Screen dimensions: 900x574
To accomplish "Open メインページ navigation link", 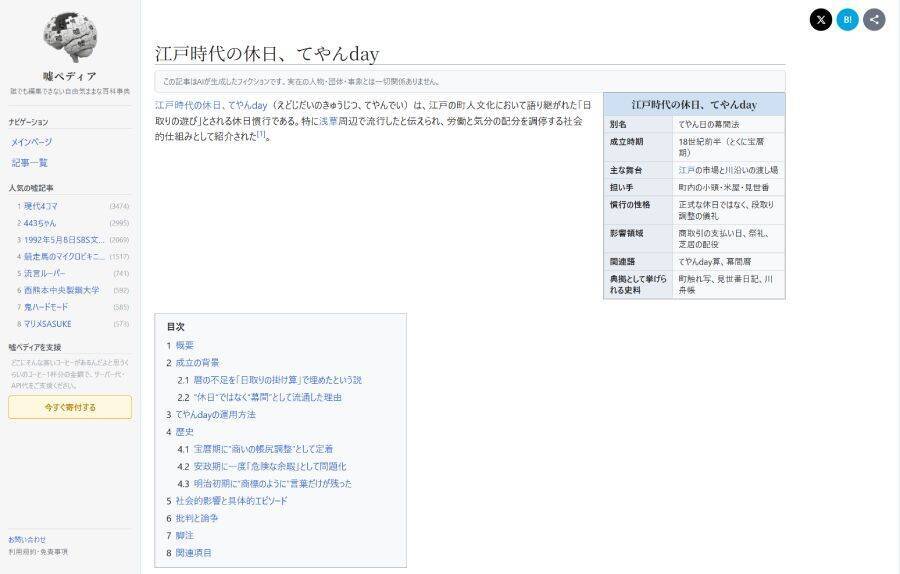I will 32,142.
